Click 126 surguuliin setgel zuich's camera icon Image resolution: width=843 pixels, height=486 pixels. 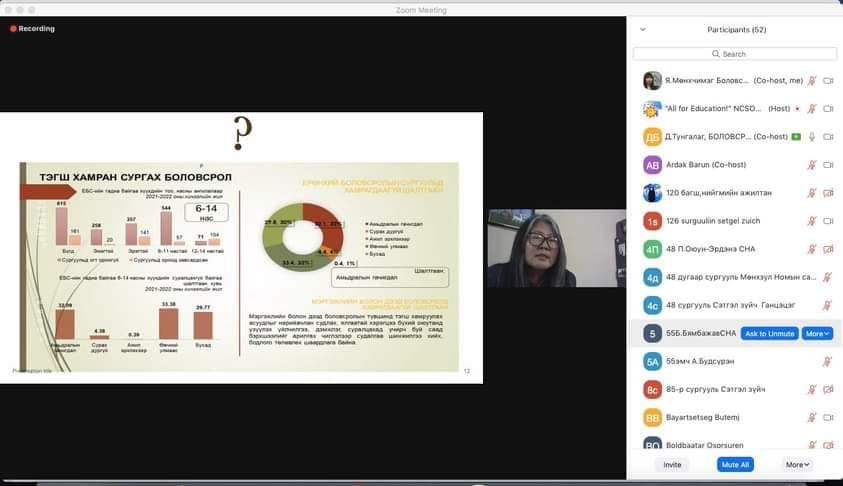pos(828,221)
